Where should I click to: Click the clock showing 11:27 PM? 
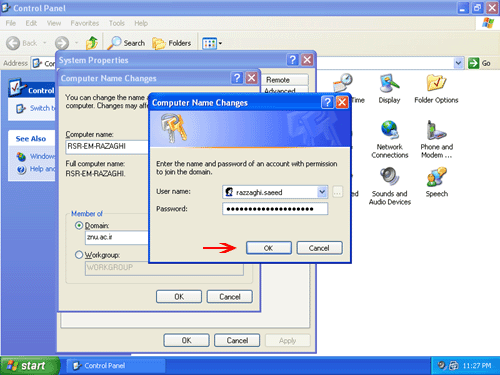pyautogui.click(x=477, y=366)
